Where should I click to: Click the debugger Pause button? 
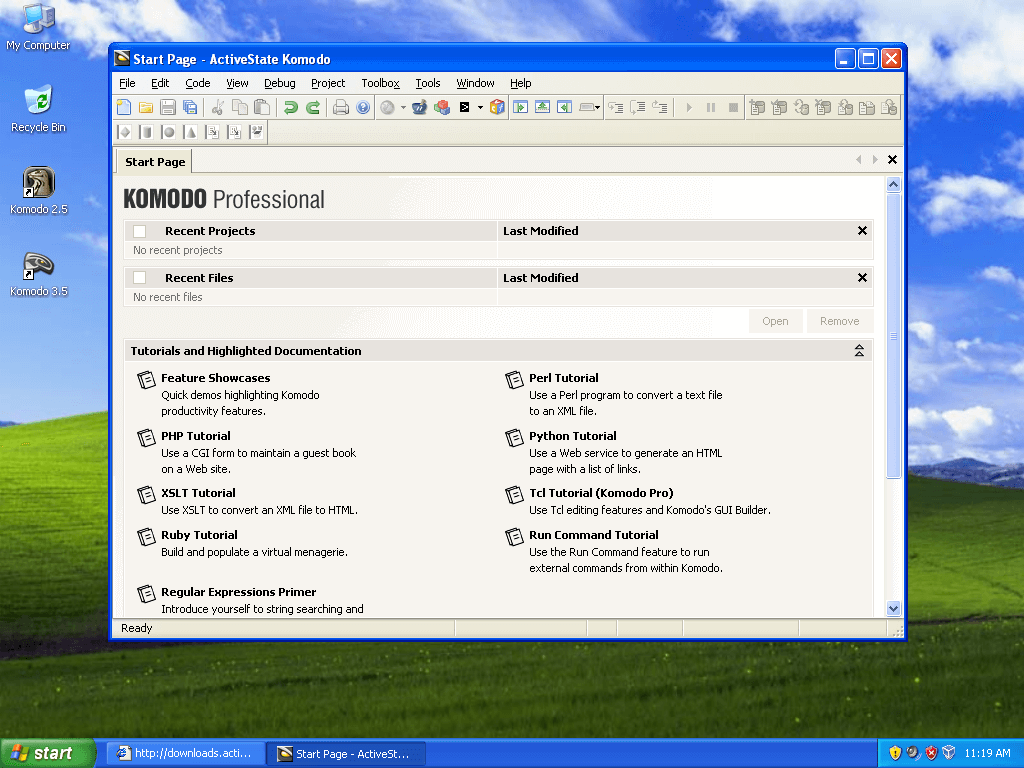[x=711, y=107]
